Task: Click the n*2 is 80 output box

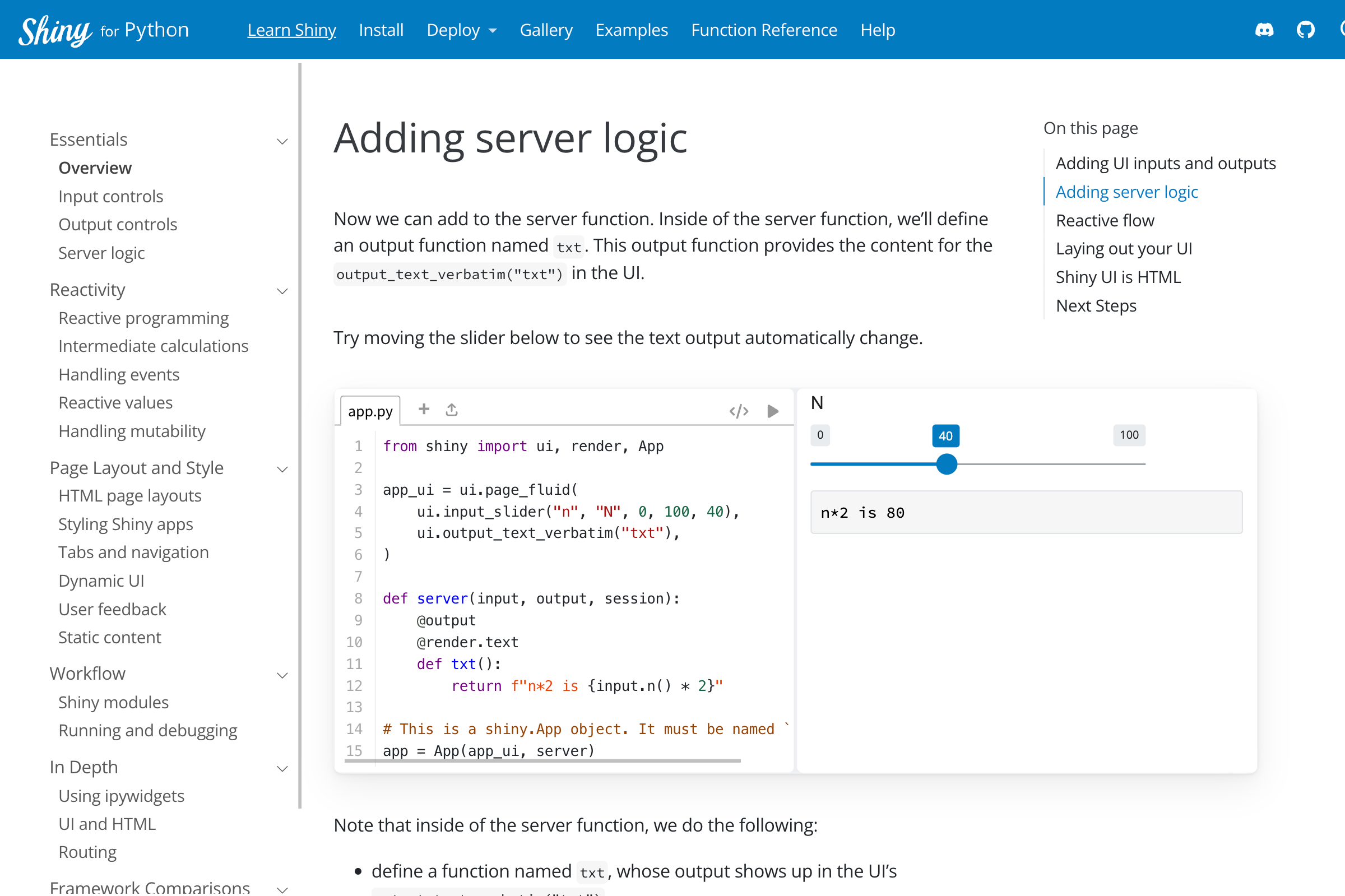Action: coord(1026,512)
